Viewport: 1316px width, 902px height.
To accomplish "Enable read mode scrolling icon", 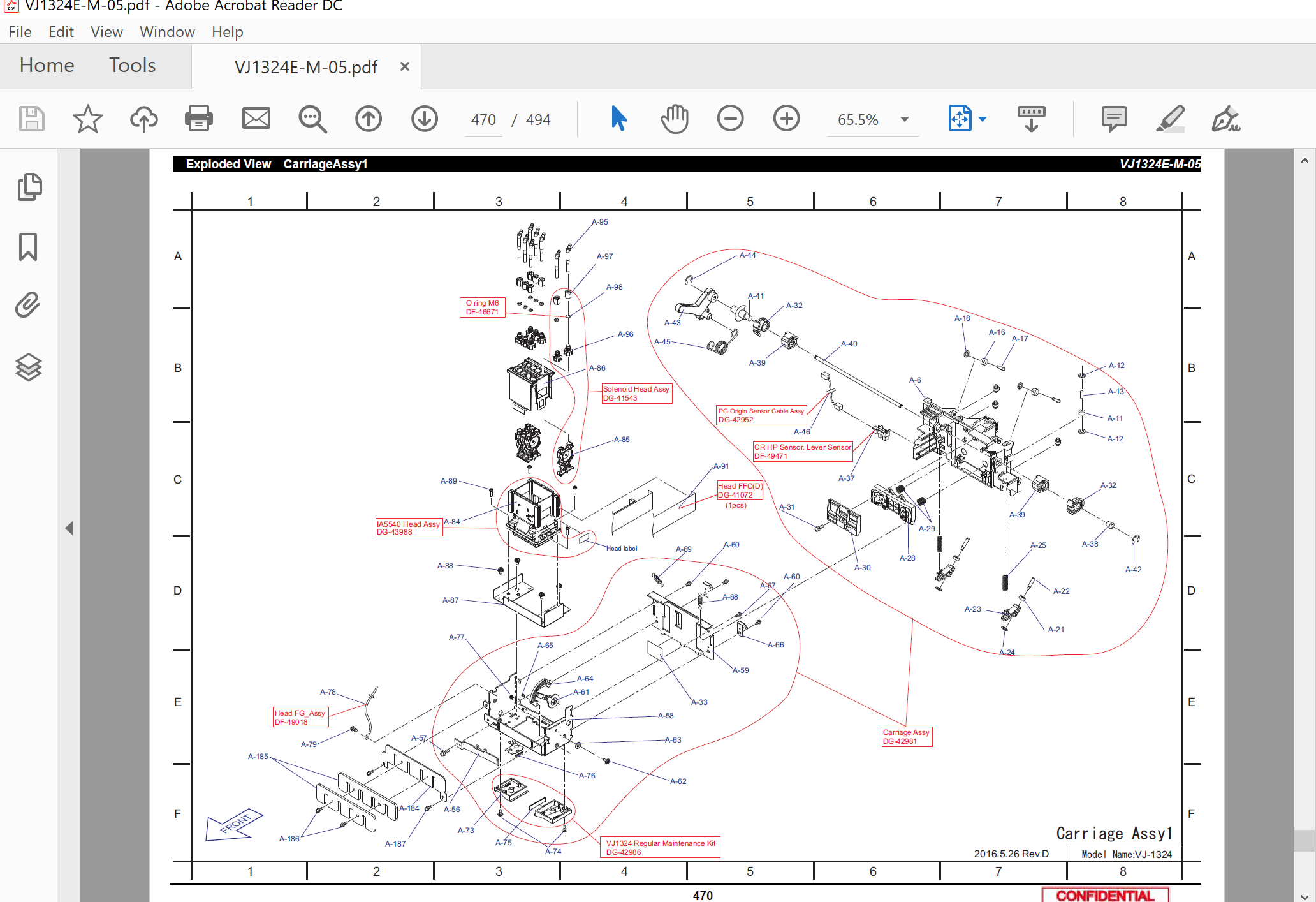I will [1031, 119].
